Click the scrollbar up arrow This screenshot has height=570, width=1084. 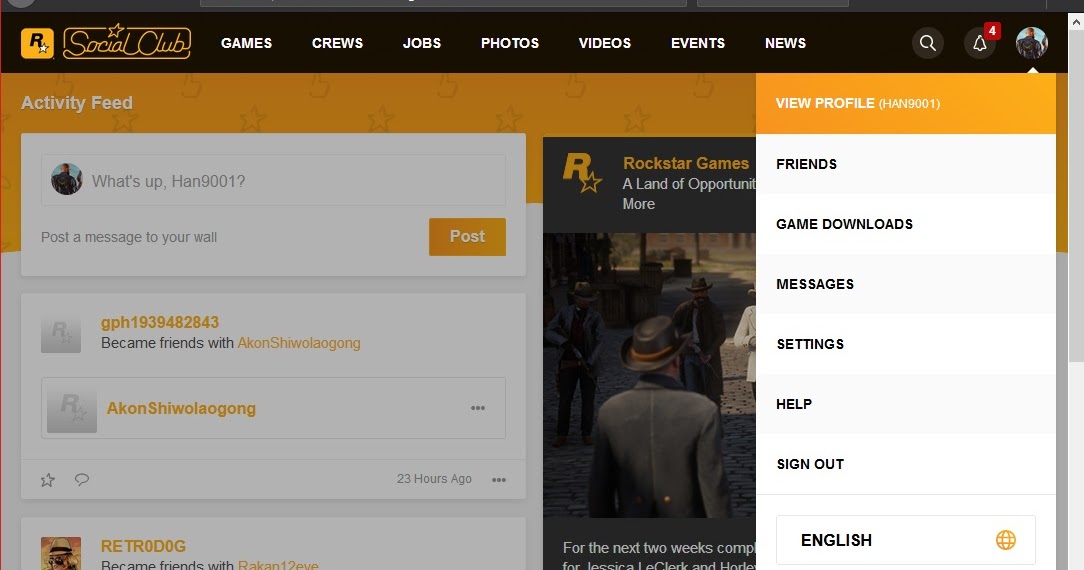tap(1076, 21)
